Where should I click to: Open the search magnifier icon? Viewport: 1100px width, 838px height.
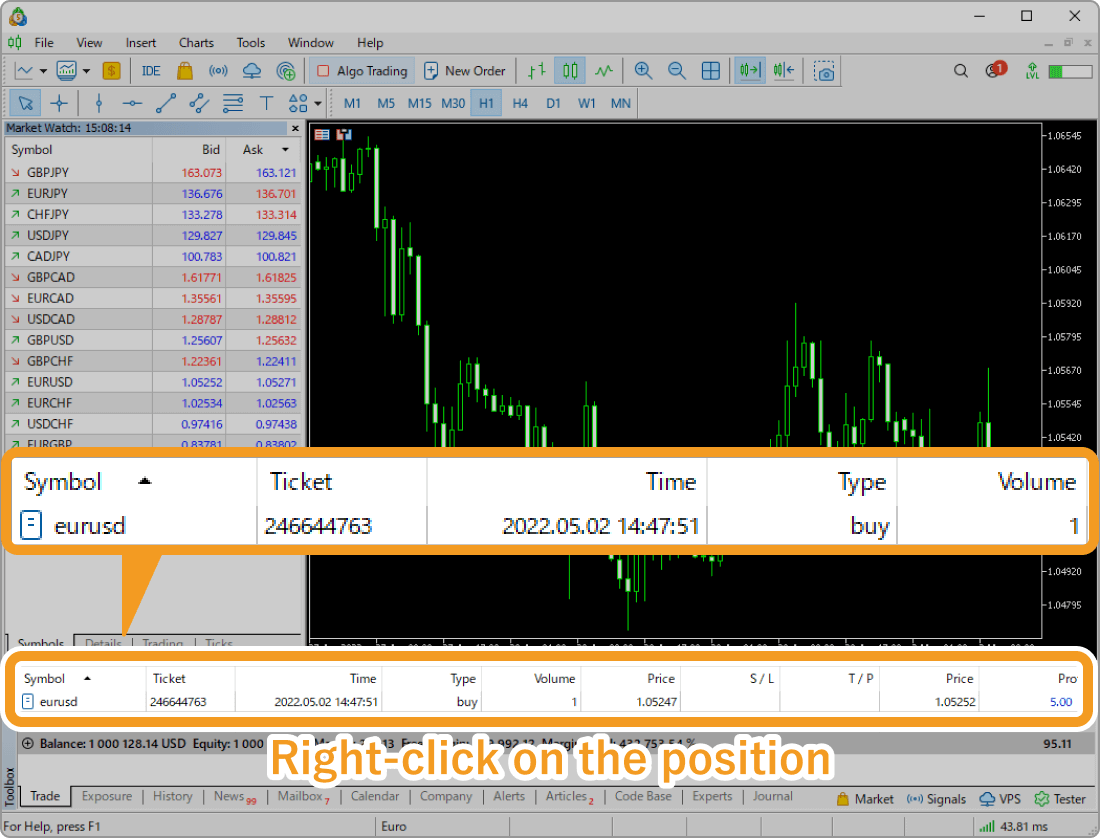(x=961, y=71)
